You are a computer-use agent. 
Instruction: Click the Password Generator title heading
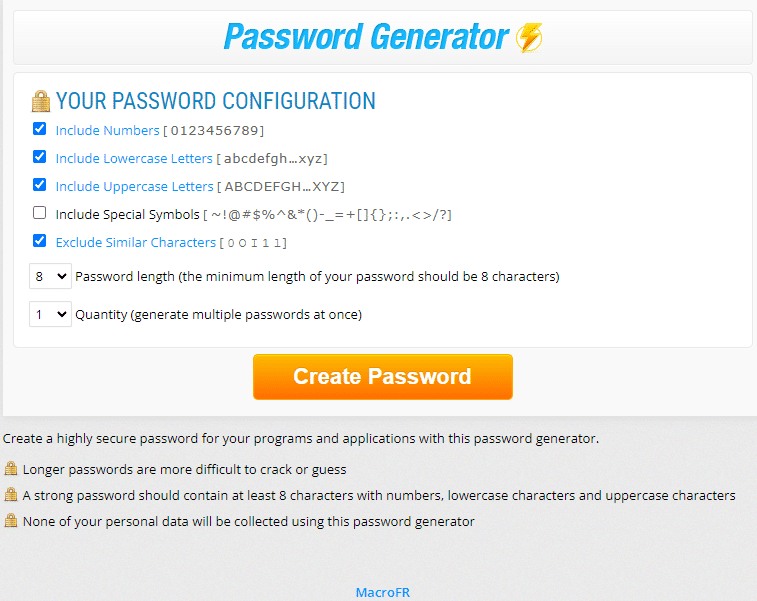click(366, 38)
